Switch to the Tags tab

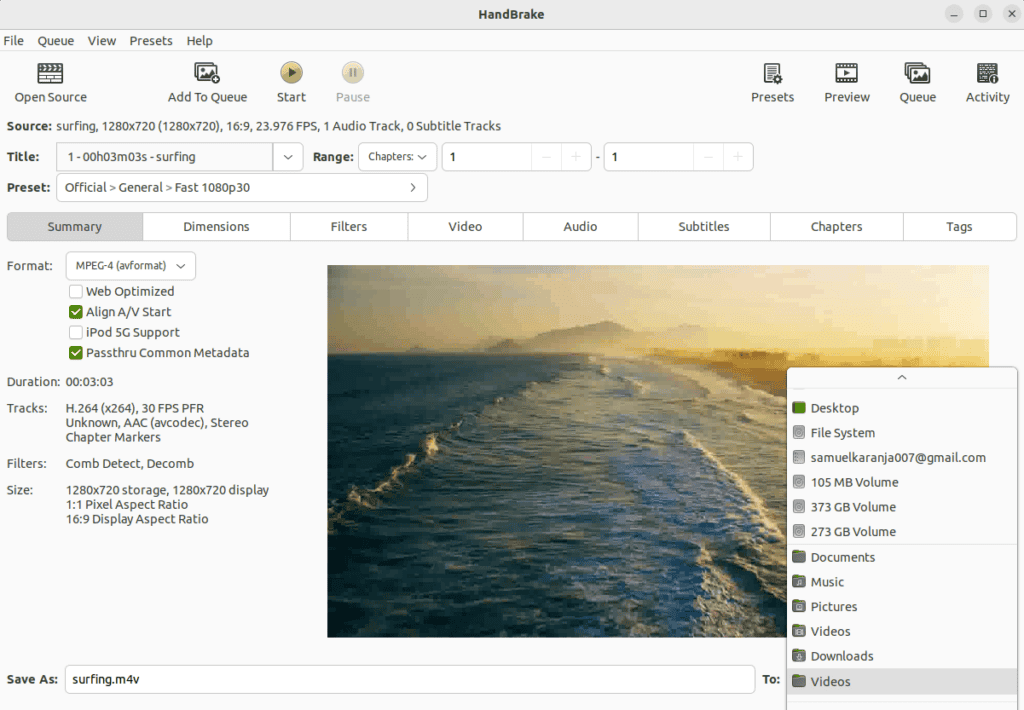tap(959, 227)
